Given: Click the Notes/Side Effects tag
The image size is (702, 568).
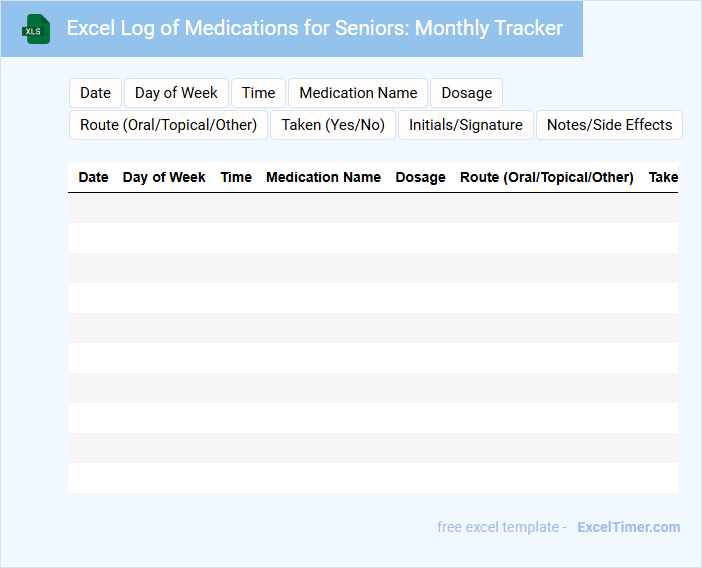Looking at the screenshot, I should [x=609, y=125].
